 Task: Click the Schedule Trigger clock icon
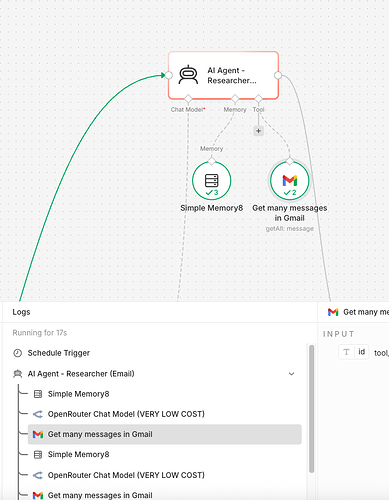coord(17,353)
